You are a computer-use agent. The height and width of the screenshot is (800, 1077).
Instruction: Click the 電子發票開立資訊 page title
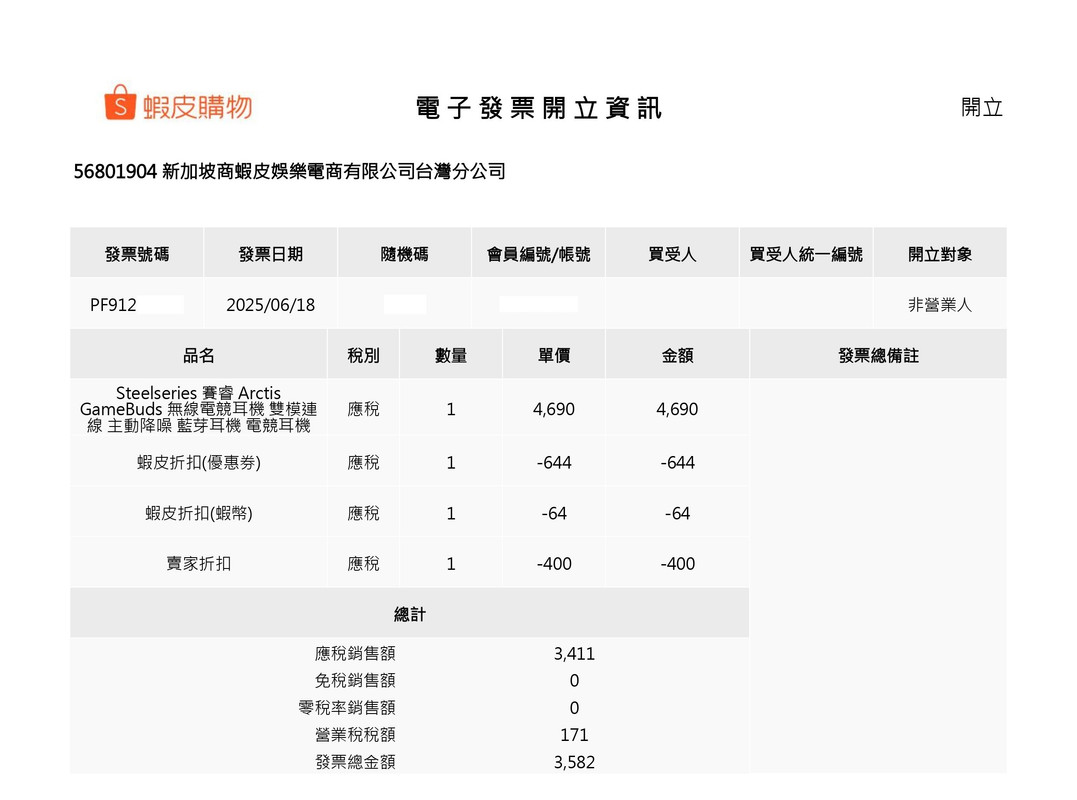(538, 108)
